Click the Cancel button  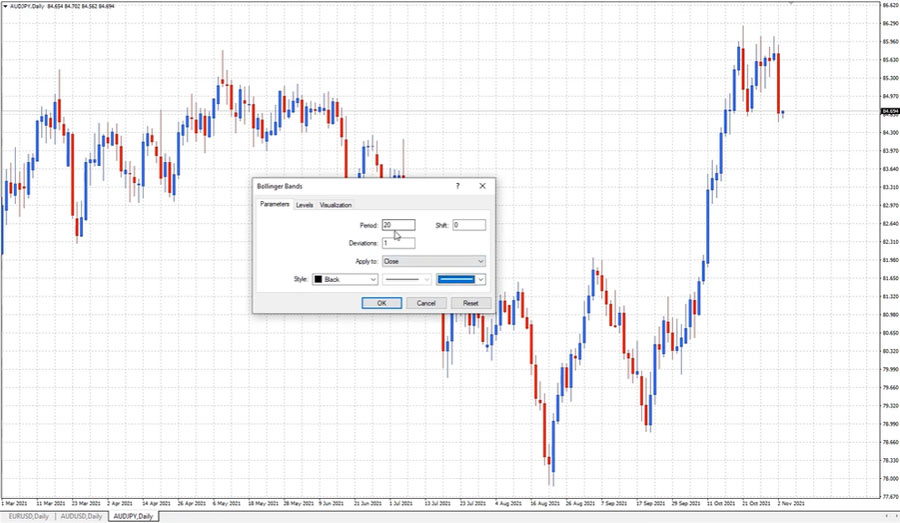(x=425, y=303)
